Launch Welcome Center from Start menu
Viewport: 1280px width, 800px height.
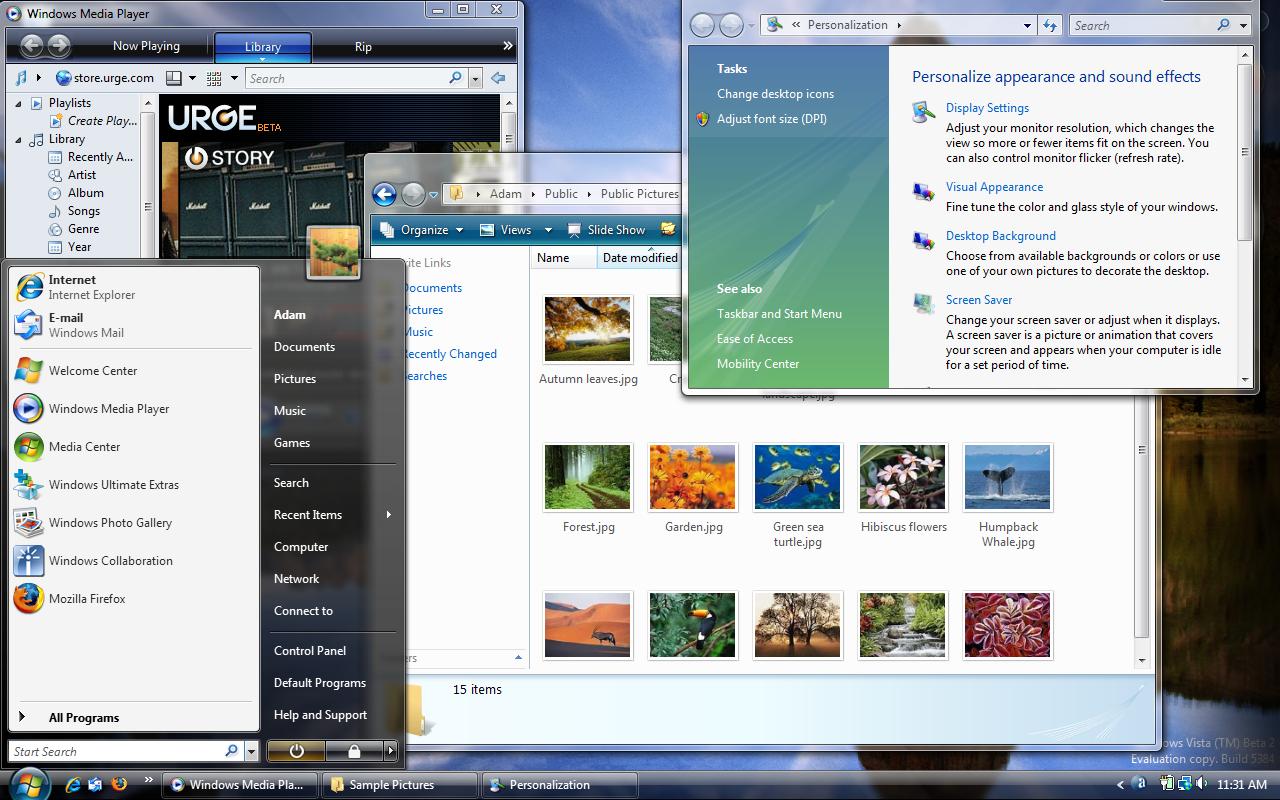tap(134, 371)
